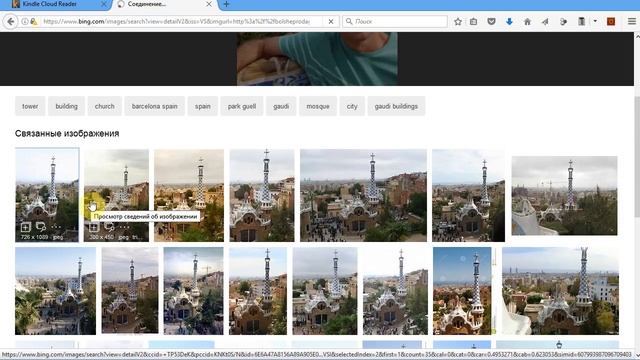Open sixth related image in first row
The image size is (640, 360).
click(x=468, y=196)
